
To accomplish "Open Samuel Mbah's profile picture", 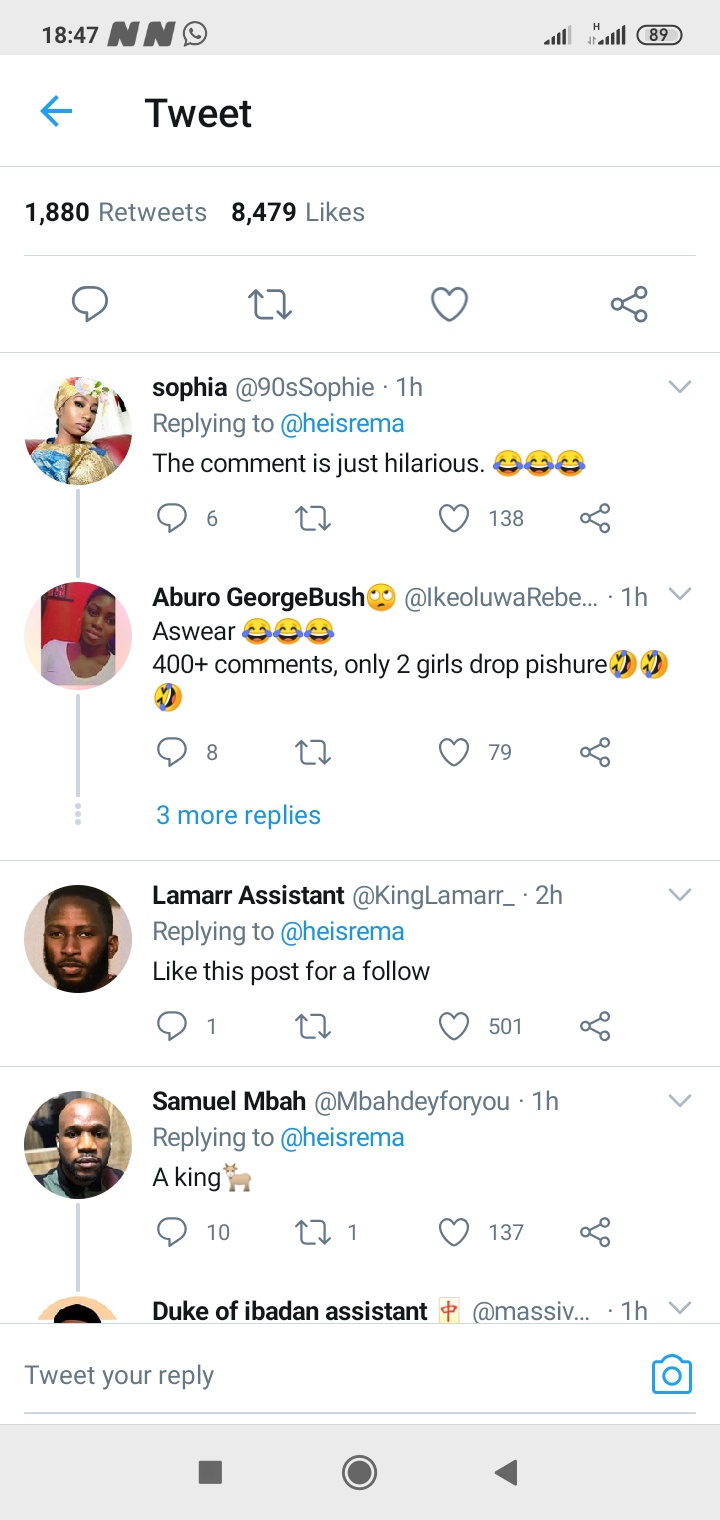I will pos(78,1144).
